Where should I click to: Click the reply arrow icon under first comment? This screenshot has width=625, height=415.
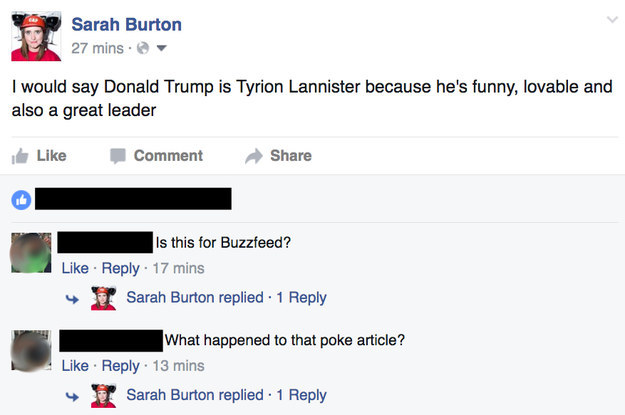click(x=73, y=298)
